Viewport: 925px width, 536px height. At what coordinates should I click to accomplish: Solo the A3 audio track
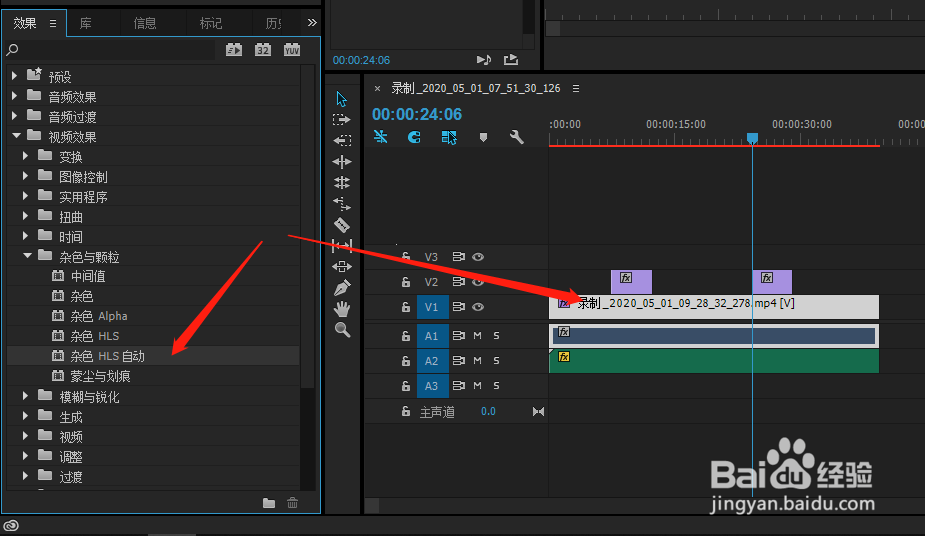tap(496, 386)
